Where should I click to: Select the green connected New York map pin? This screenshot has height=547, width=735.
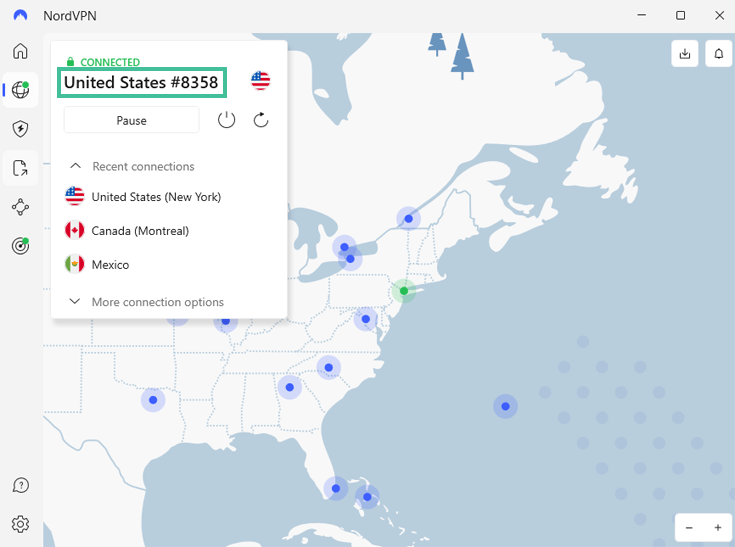(x=404, y=291)
